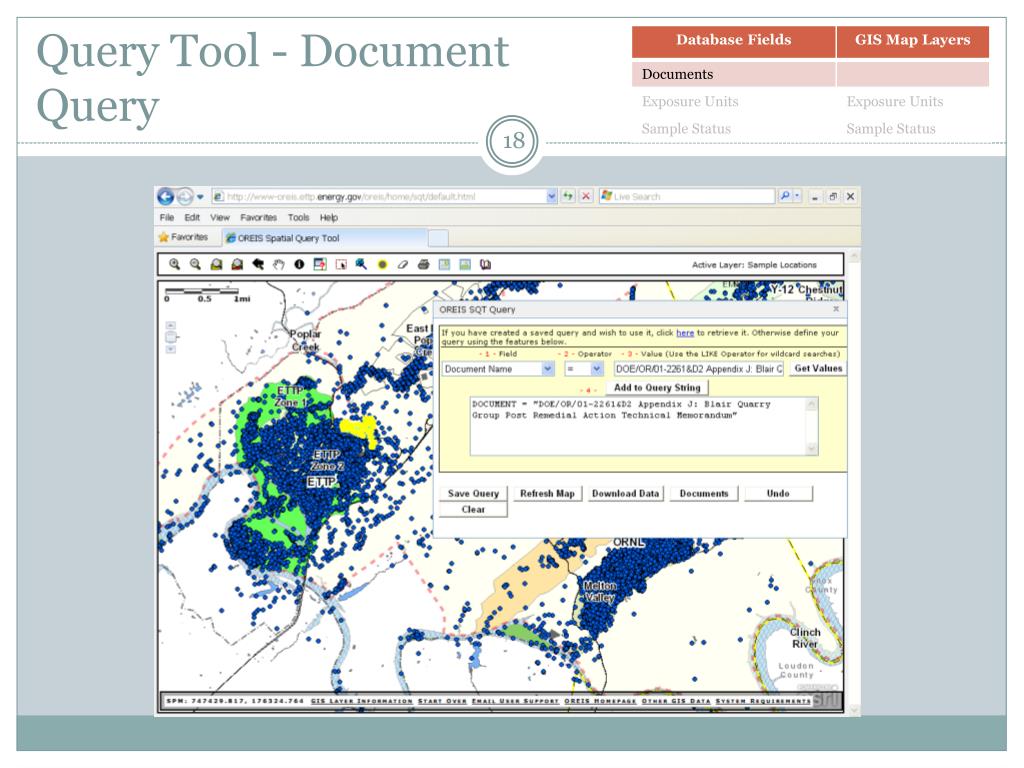
Task: Click the Print map icon
Action: tap(423, 264)
